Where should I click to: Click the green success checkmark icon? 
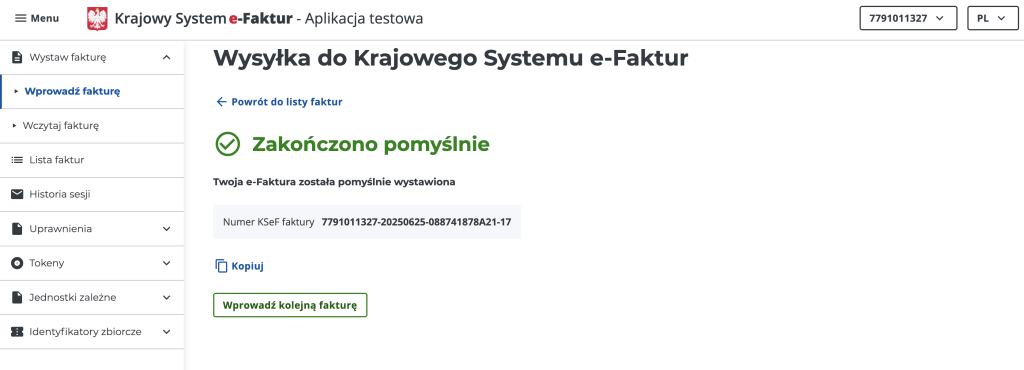227,144
